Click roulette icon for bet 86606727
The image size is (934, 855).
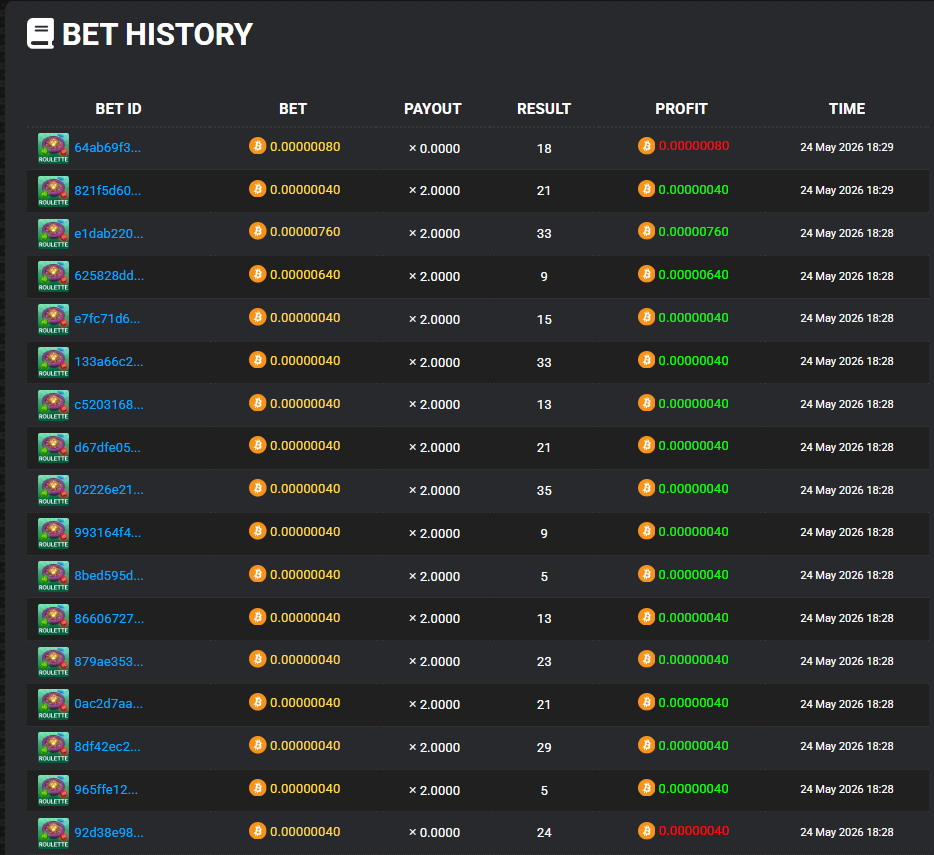point(54,619)
